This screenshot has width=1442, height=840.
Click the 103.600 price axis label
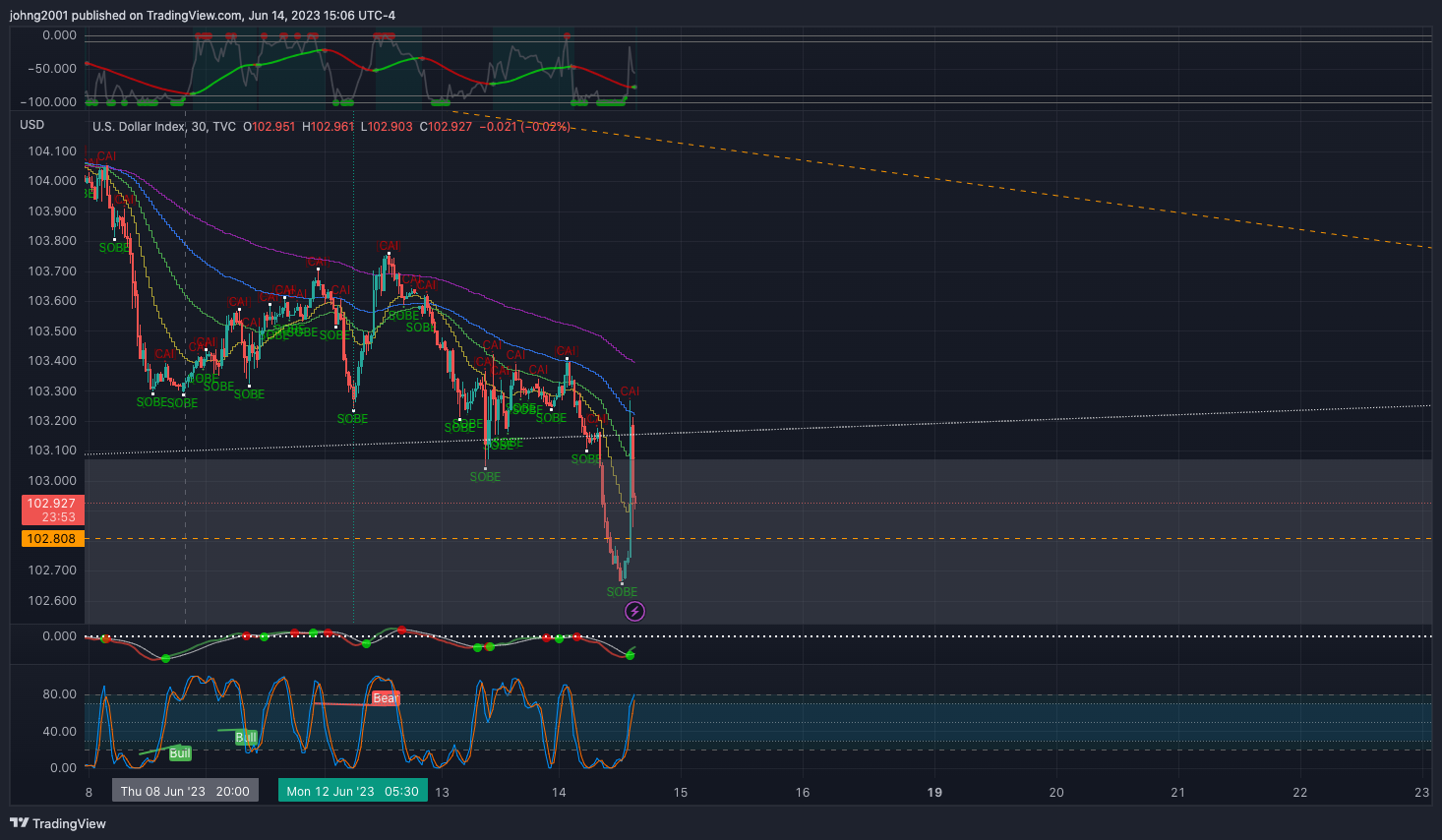(52, 301)
